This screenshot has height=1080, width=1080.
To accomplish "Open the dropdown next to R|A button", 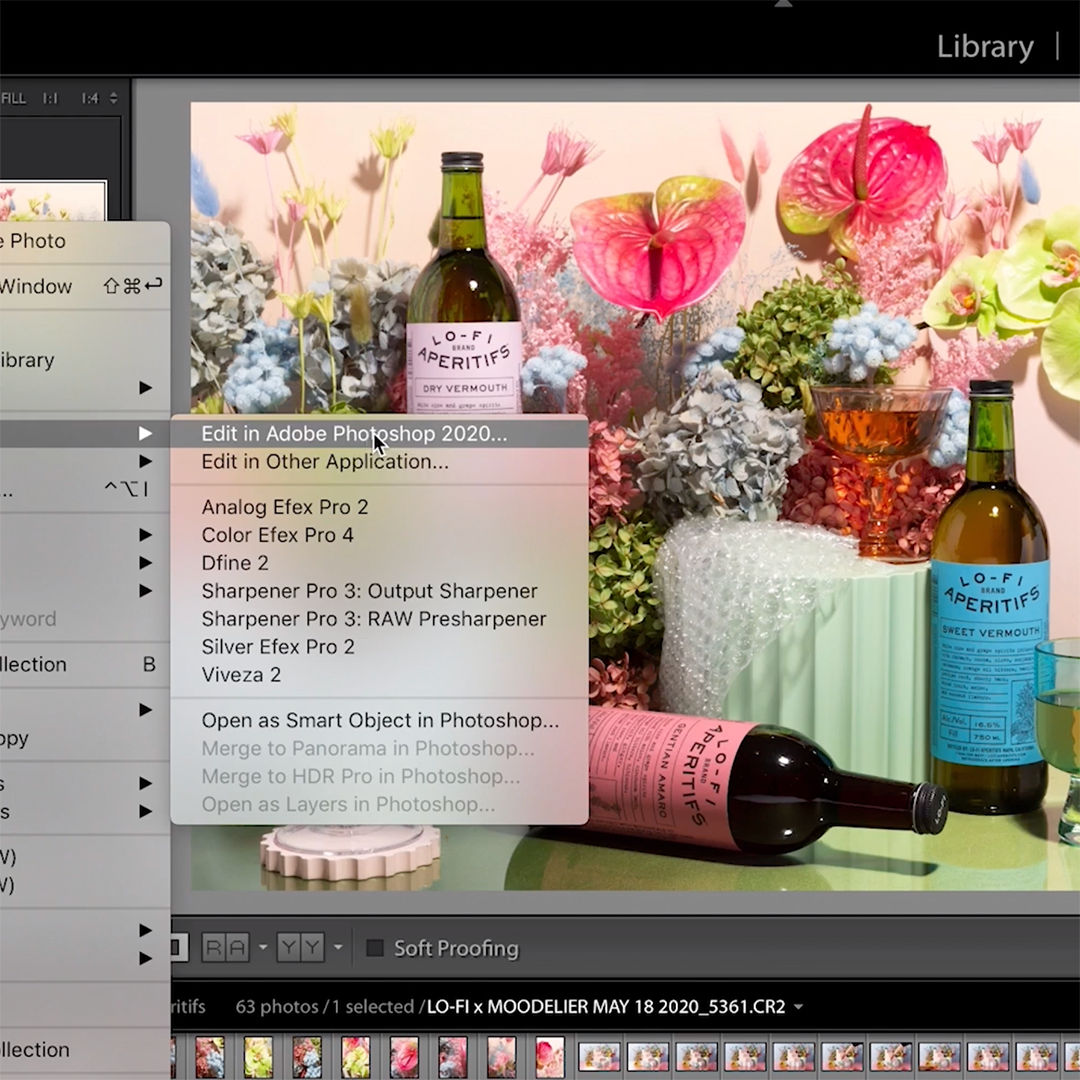I will tap(262, 948).
